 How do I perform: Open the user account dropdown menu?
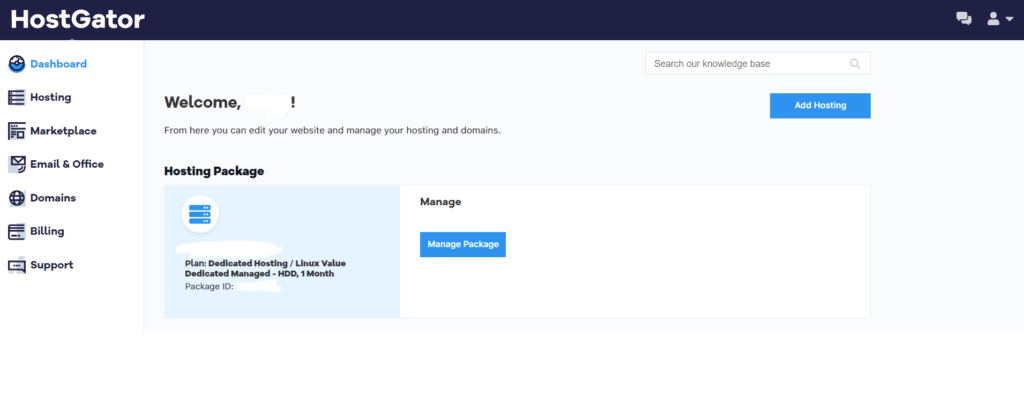tap(1000, 19)
